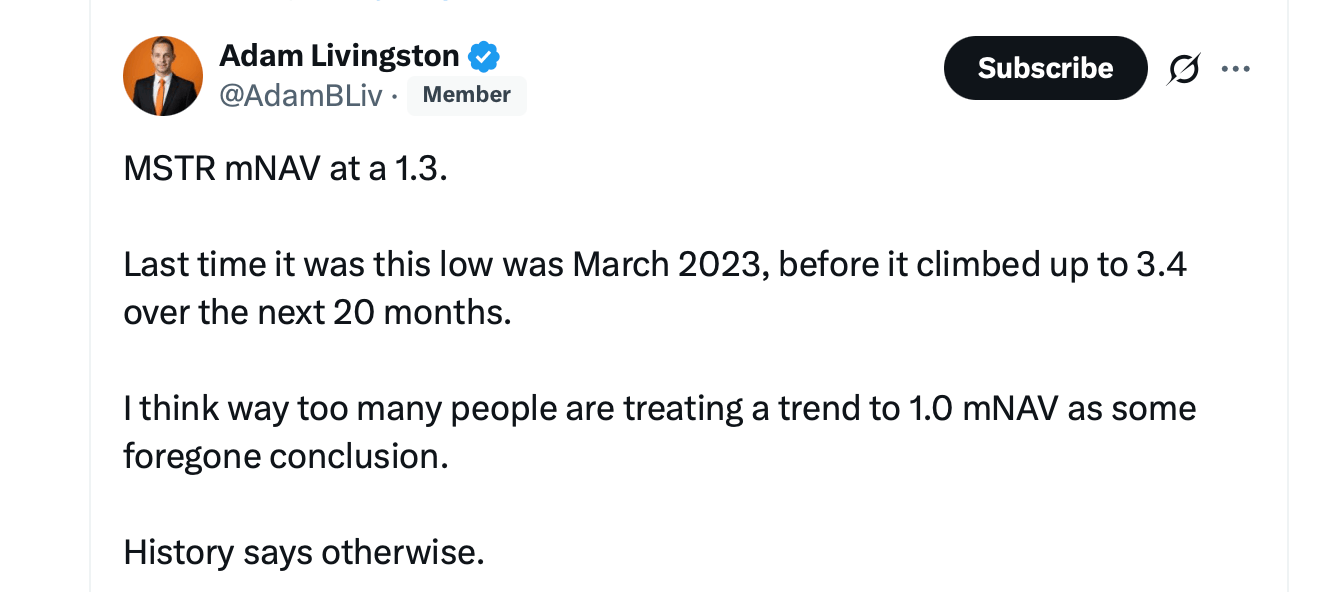1330x592 pixels.
Task: Click the Member badge label
Action: click(x=466, y=95)
